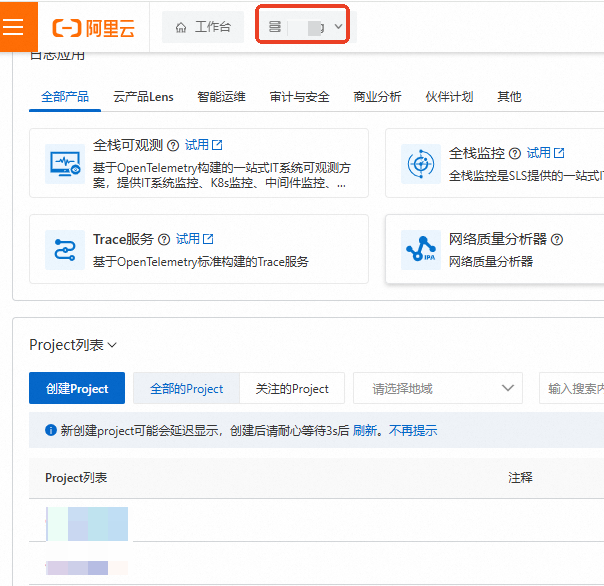This screenshot has height=586, width=604.
Task: Click the stacked-resource icon in header dropdown
Action: coord(275,27)
